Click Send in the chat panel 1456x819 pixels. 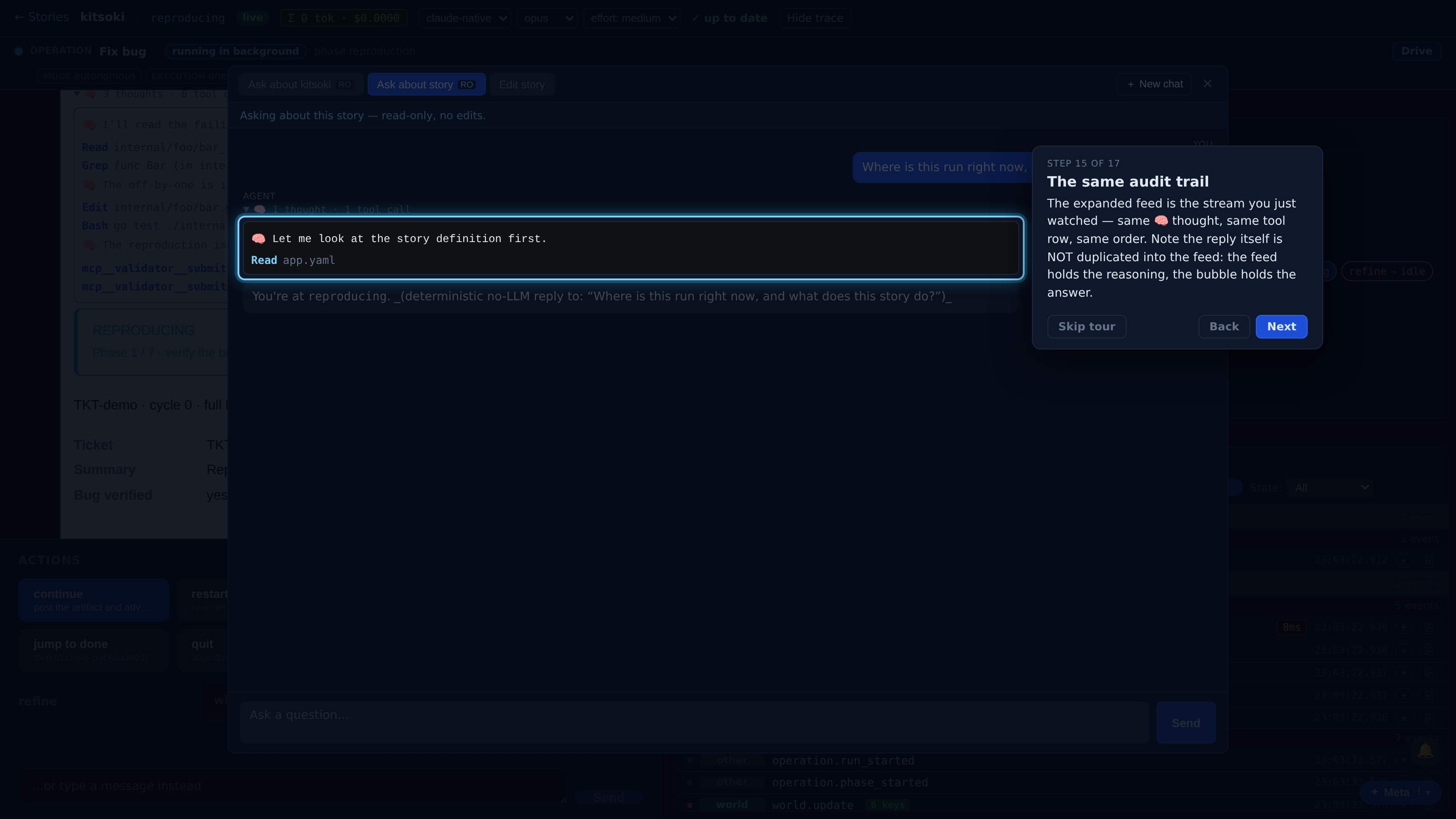pos(1185,723)
